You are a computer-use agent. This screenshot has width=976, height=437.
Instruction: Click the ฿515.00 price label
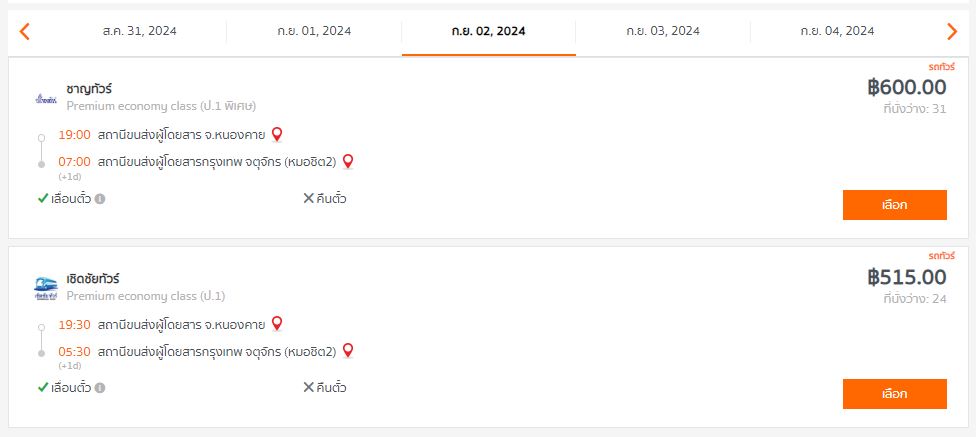point(907,277)
